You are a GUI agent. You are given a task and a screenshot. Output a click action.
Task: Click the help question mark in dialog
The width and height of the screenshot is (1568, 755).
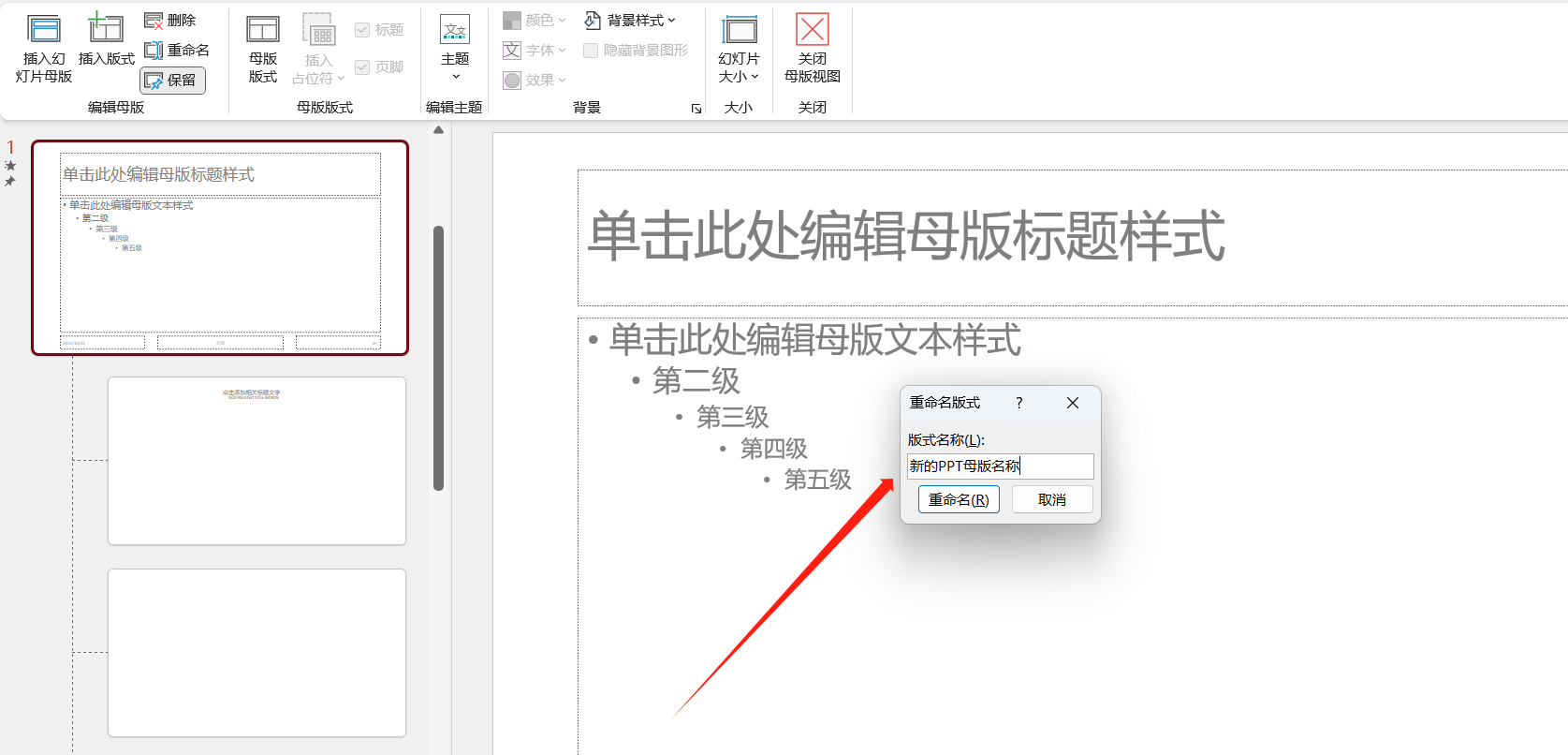pos(1019,403)
